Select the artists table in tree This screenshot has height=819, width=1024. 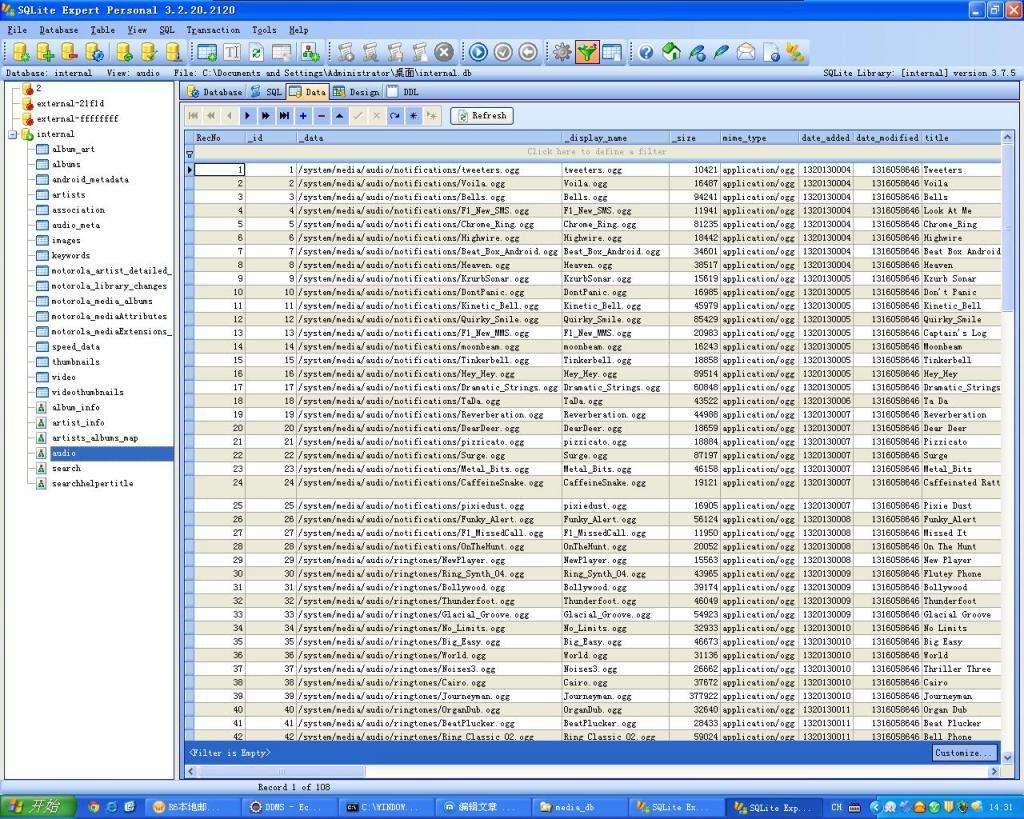pyautogui.click(x=68, y=195)
